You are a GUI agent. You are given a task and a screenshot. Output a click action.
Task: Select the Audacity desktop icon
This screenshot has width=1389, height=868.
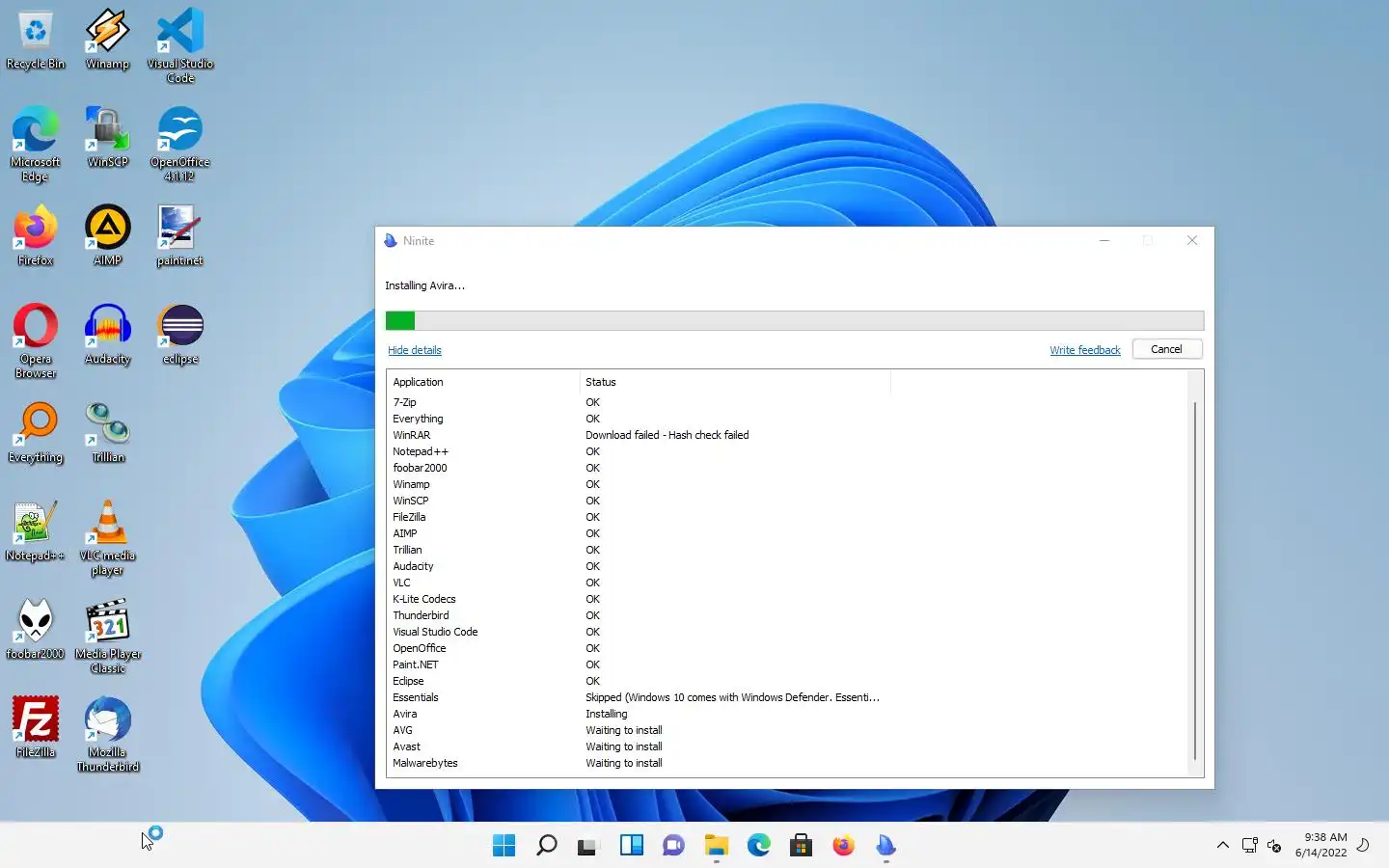[x=107, y=335]
